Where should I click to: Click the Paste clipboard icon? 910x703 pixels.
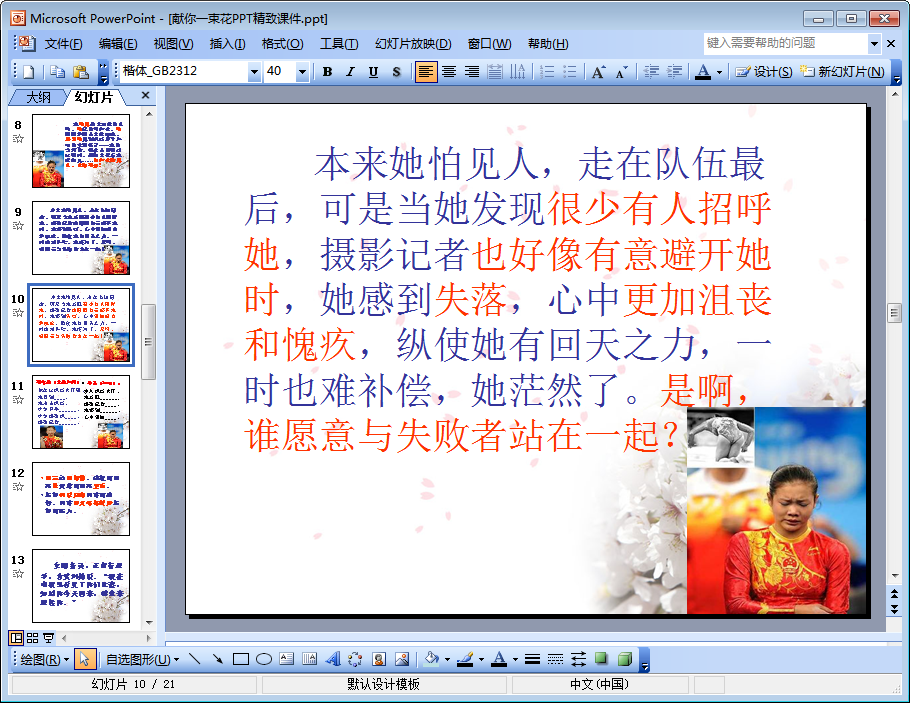coord(81,72)
